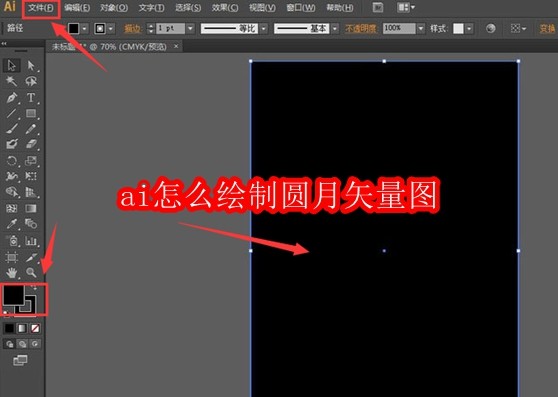Open the 帮助(H) menu
Viewport: 558px width, 397px height.
click(x=340, y=8)
